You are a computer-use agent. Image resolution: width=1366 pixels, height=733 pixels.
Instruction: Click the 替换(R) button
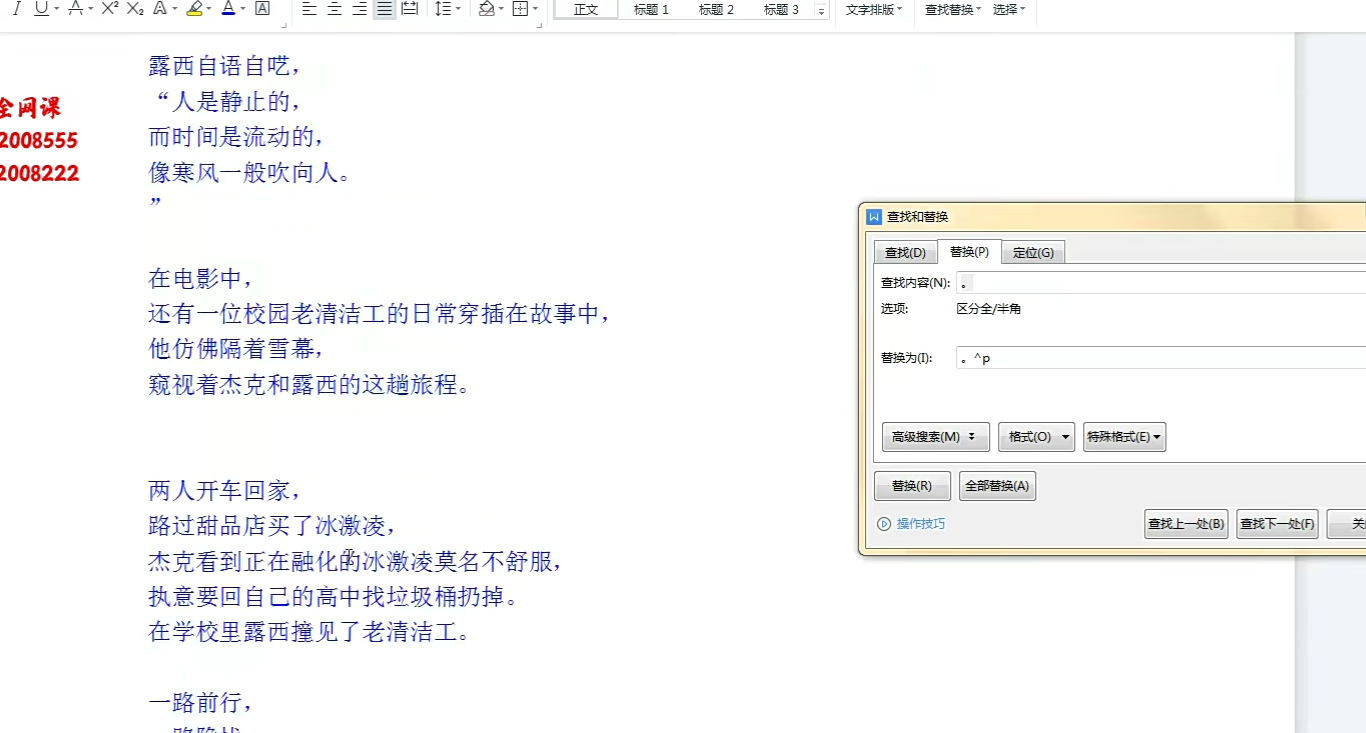click(912, 486)
